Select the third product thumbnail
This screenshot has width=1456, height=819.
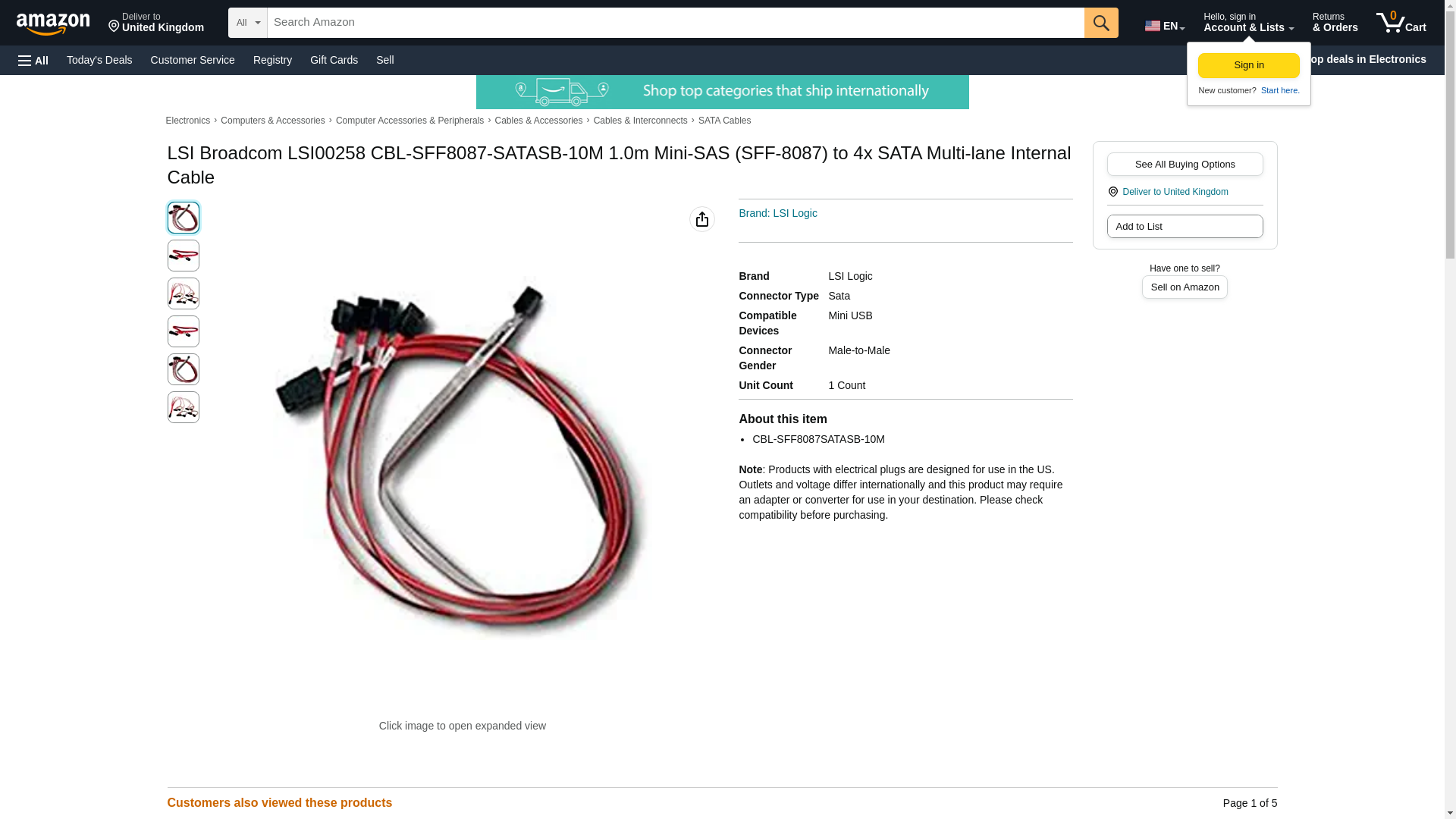[184, 293]
